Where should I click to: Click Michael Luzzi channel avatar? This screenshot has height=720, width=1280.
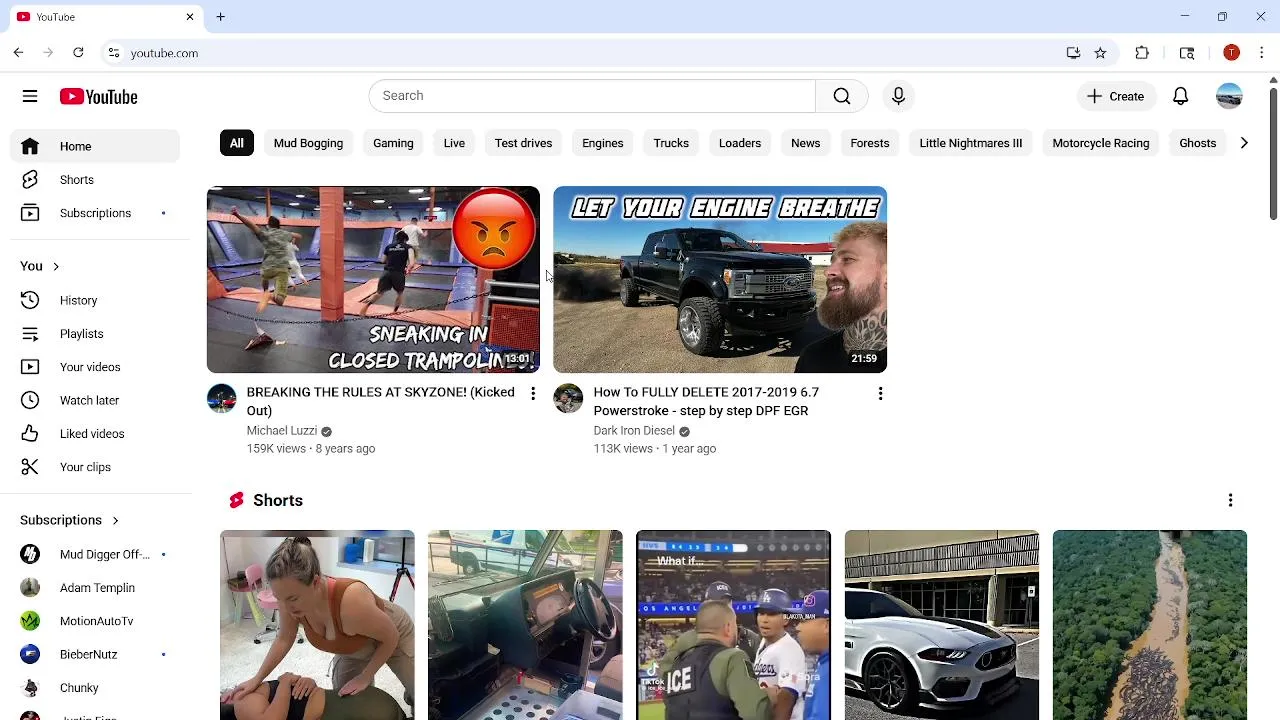click(221, 398)
